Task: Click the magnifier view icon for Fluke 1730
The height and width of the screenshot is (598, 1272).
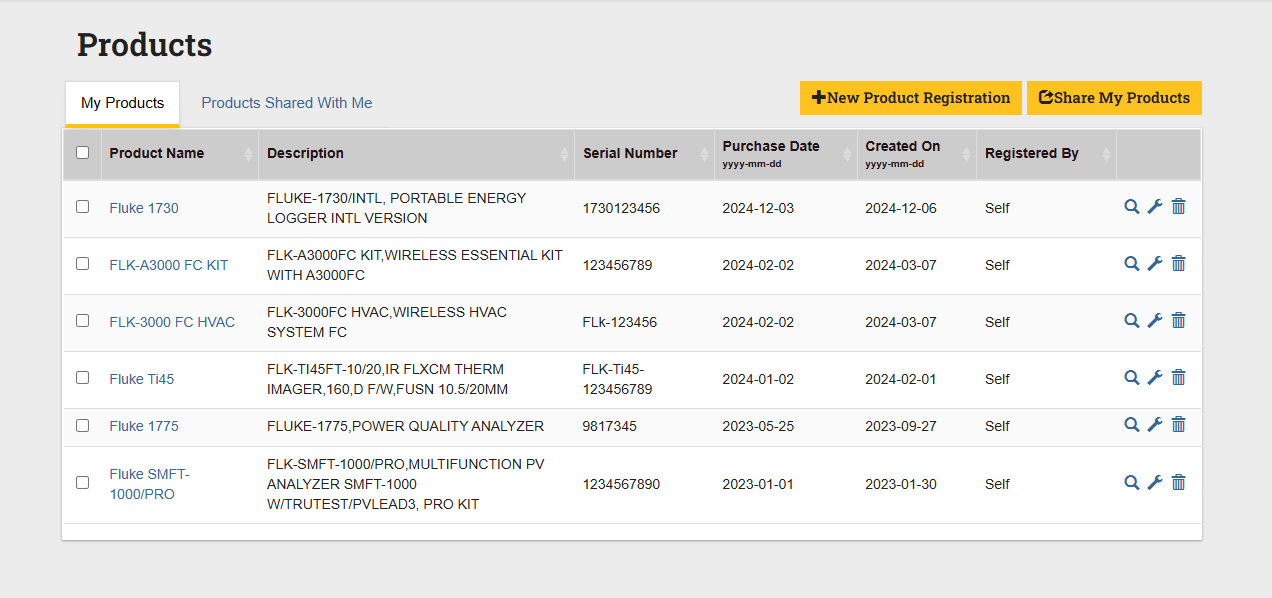Action: click(x=1131, y=207)
